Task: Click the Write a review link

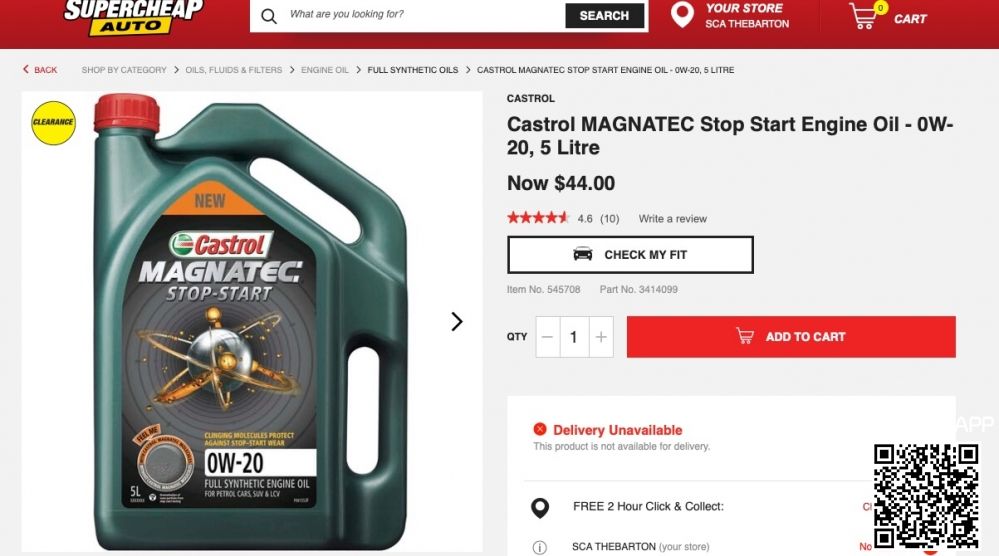Action: tap(673, 218)
